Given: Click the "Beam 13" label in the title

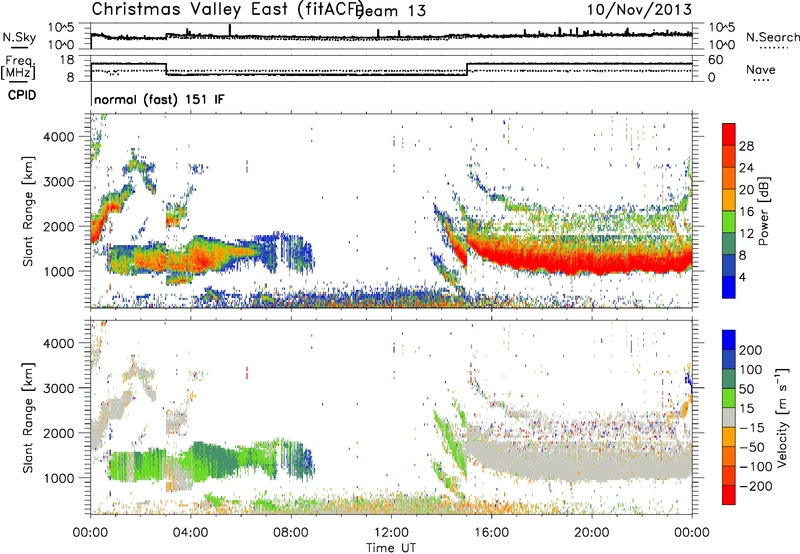Looking at the screenshot, I should pyautogui.click(x=391, y=11).
